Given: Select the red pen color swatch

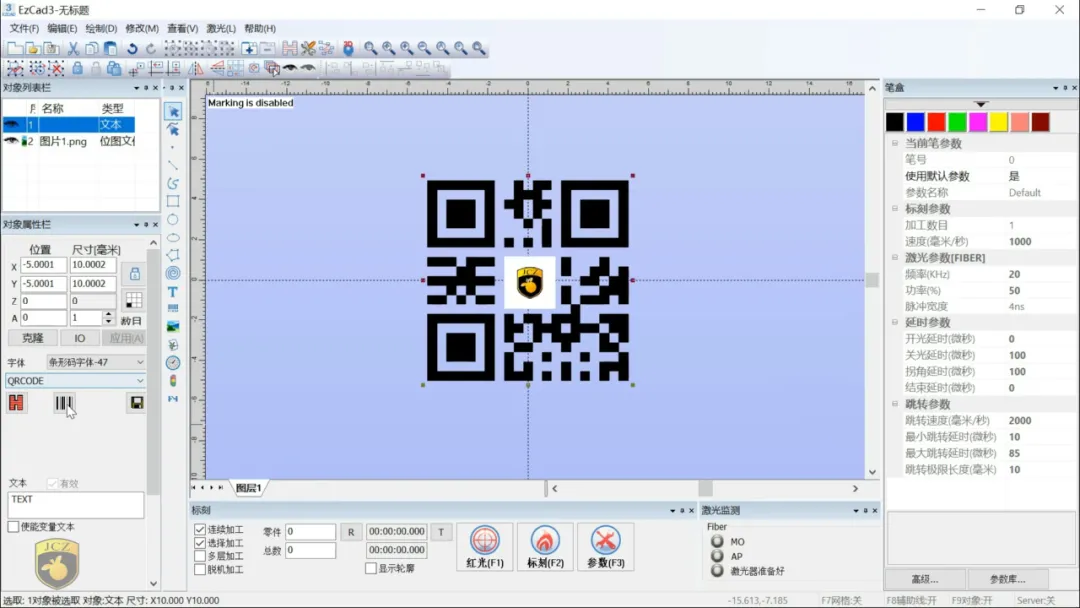Looking at the screenshot, I should point(936,122).
